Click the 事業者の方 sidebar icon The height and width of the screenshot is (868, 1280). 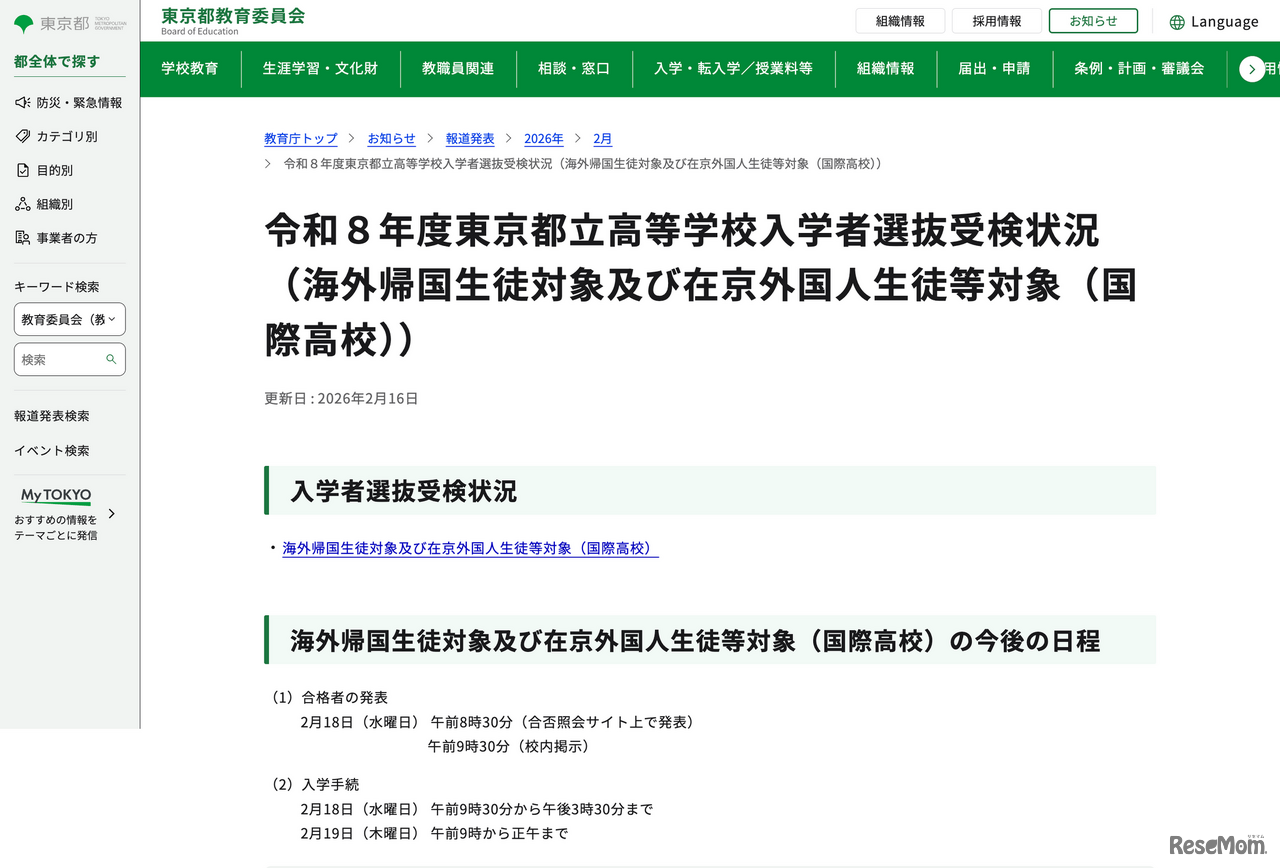coord(22,237)
